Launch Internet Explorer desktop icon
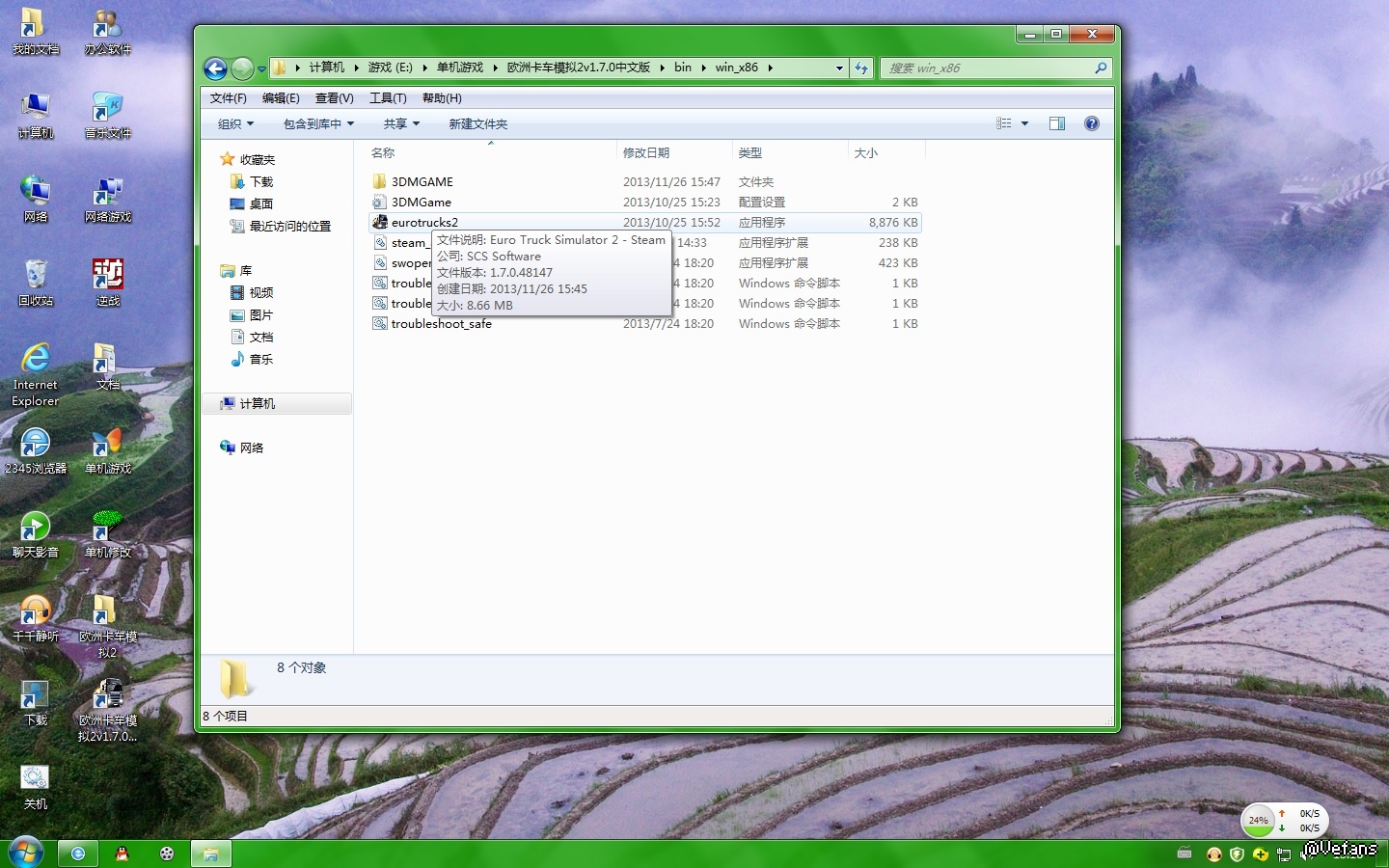 (36, 374)
